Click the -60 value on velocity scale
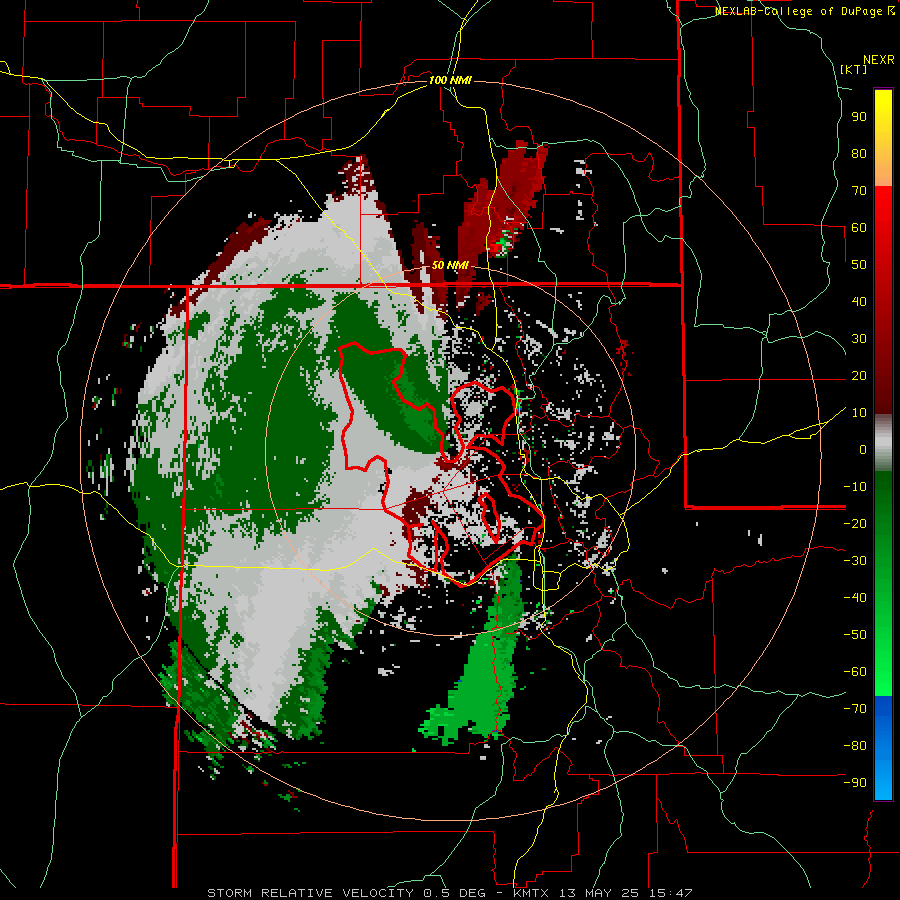The image size is (900, 900). coord(855,672)
